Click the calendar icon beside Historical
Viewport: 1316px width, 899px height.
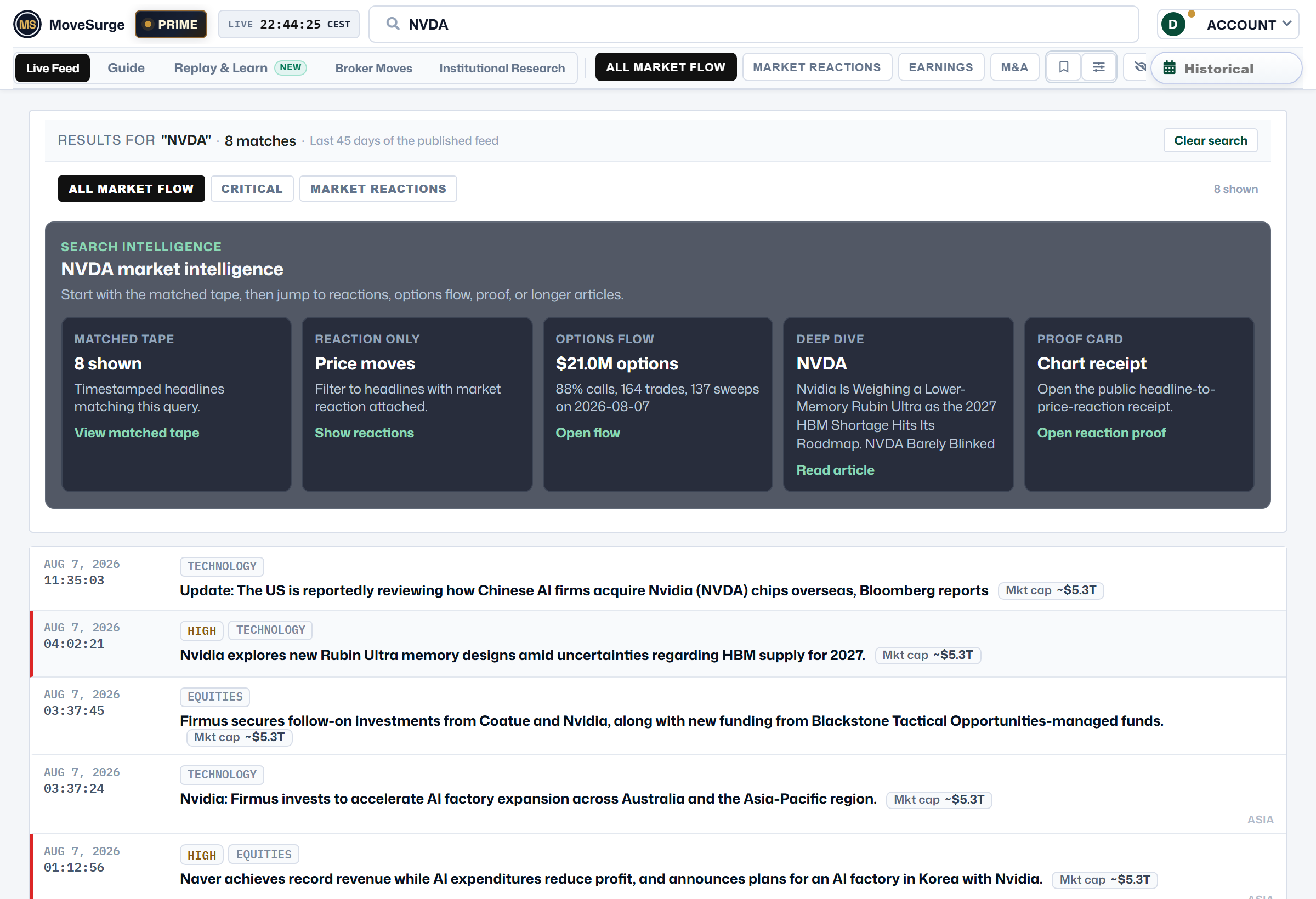tap(1170, 69)
